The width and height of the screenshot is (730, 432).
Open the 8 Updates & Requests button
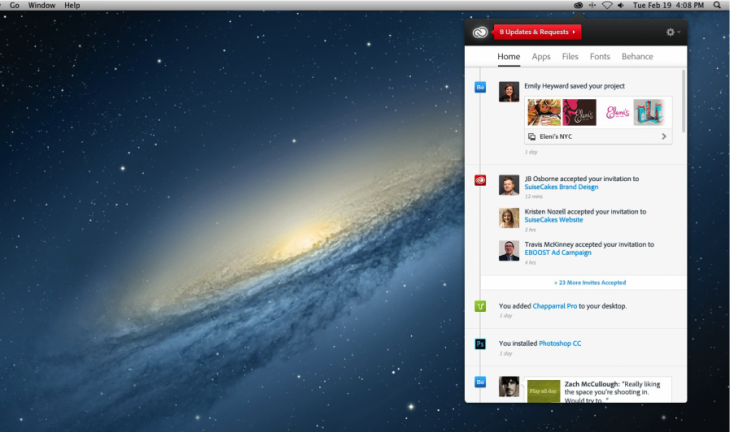pyautogui.click(x=537, y=32)
